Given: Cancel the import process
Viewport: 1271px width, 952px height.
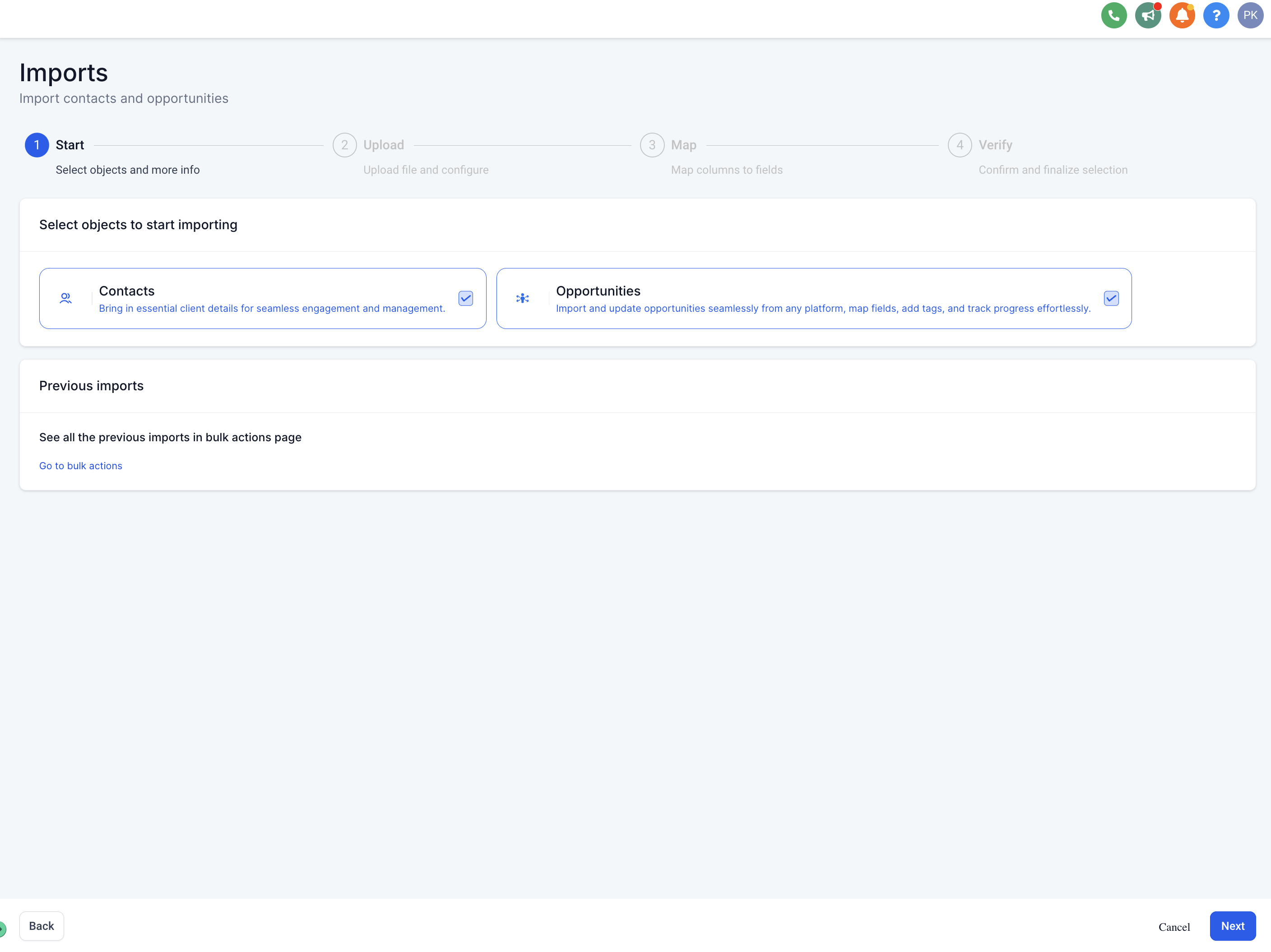Looking at the screenshot, I should (x=1174, y=927).
